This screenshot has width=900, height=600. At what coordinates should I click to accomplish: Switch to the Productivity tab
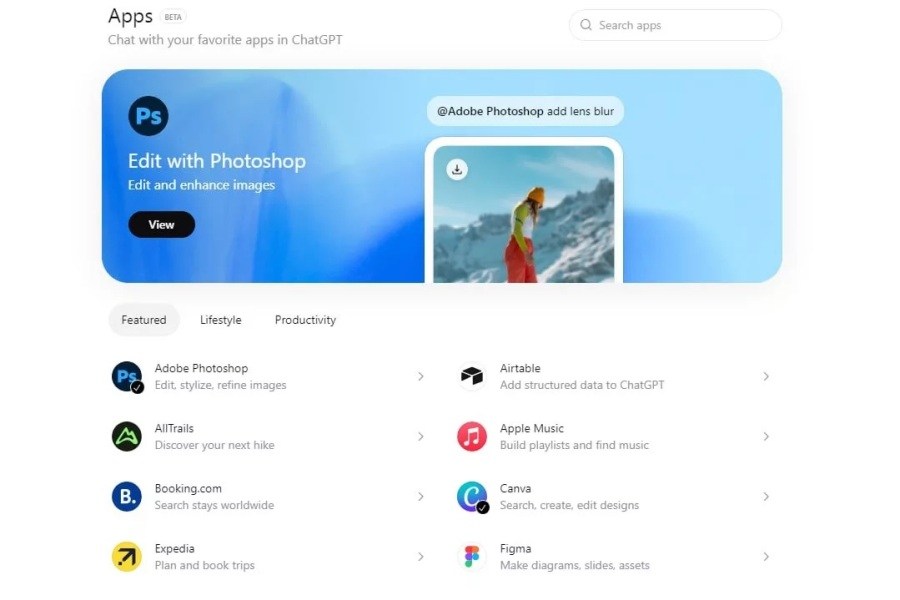tap(305, 320)
